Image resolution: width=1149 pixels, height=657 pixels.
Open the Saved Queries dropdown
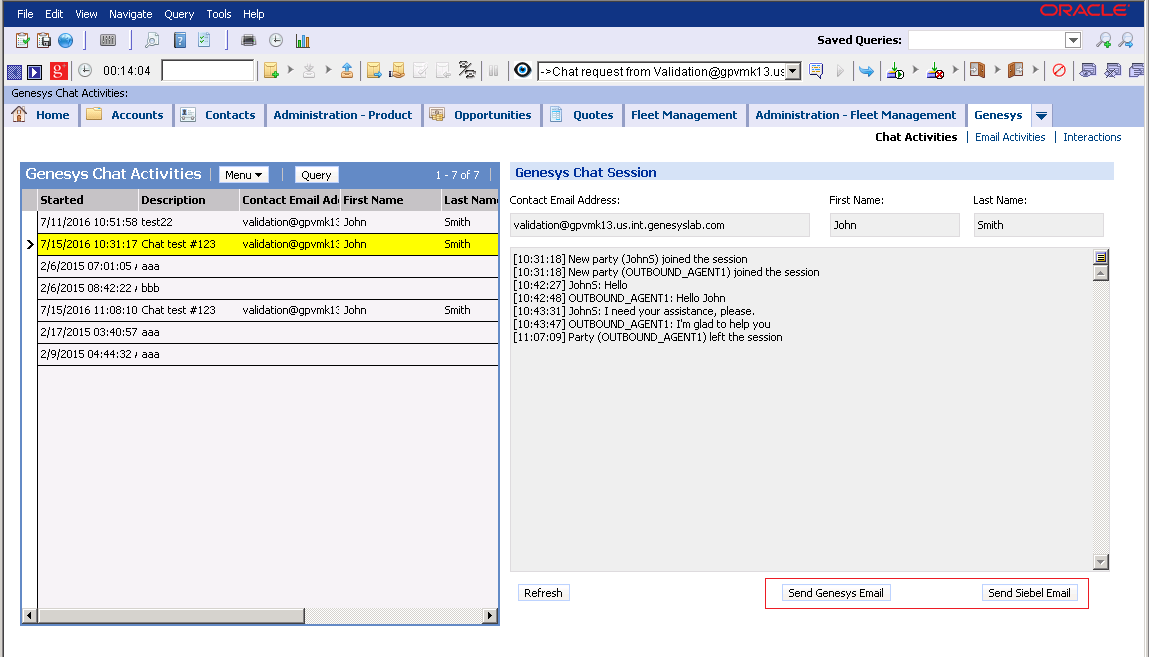(x=1073, y=39)
